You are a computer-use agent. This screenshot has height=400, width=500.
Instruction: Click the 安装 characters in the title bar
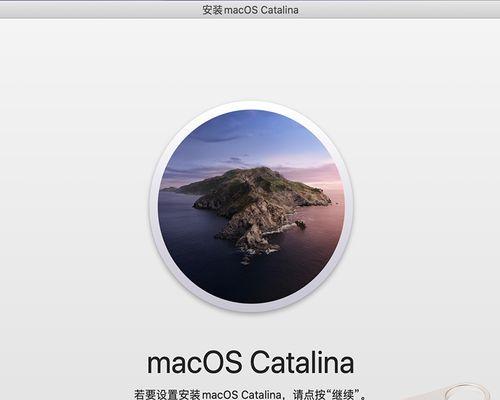(212, 10)
